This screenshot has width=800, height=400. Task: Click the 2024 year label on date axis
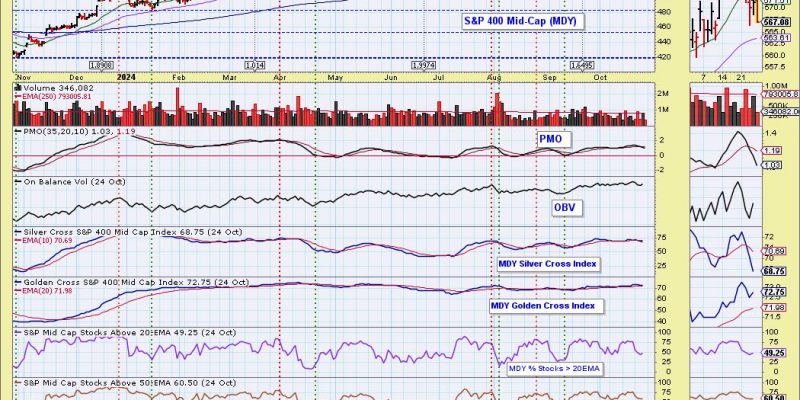pos(127,78)
